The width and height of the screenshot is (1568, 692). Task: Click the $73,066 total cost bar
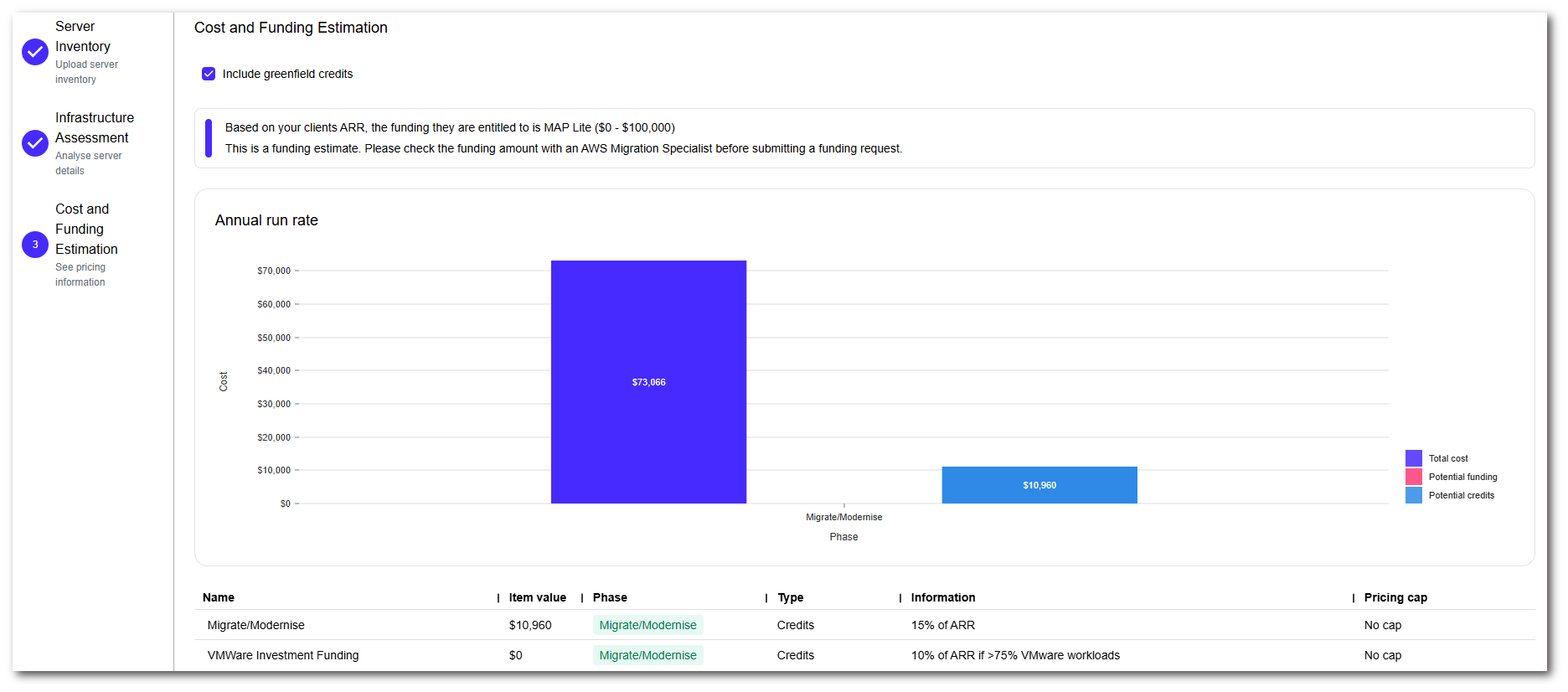(648, 382)
